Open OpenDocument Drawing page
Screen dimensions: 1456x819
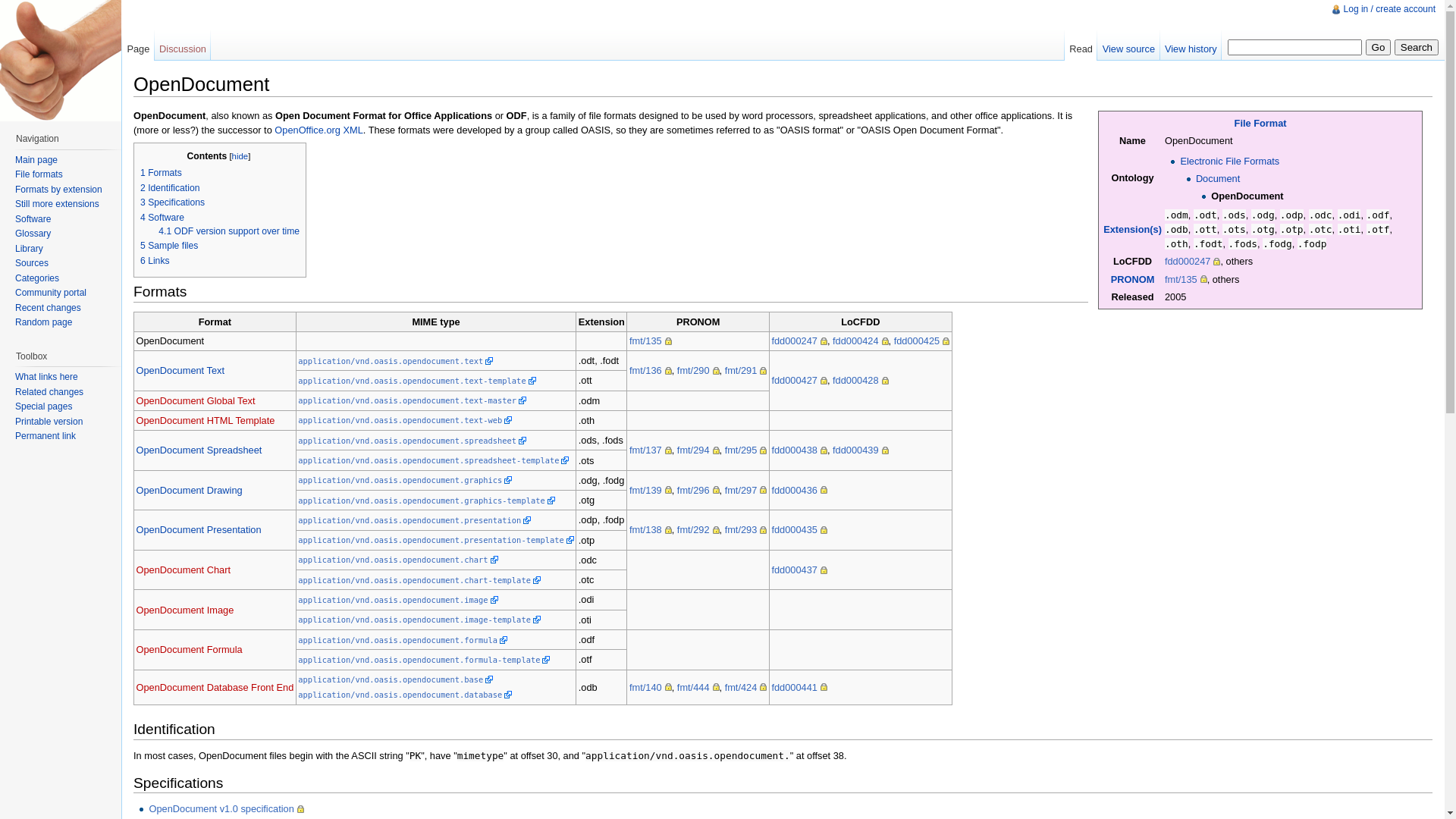coord(189,491)
